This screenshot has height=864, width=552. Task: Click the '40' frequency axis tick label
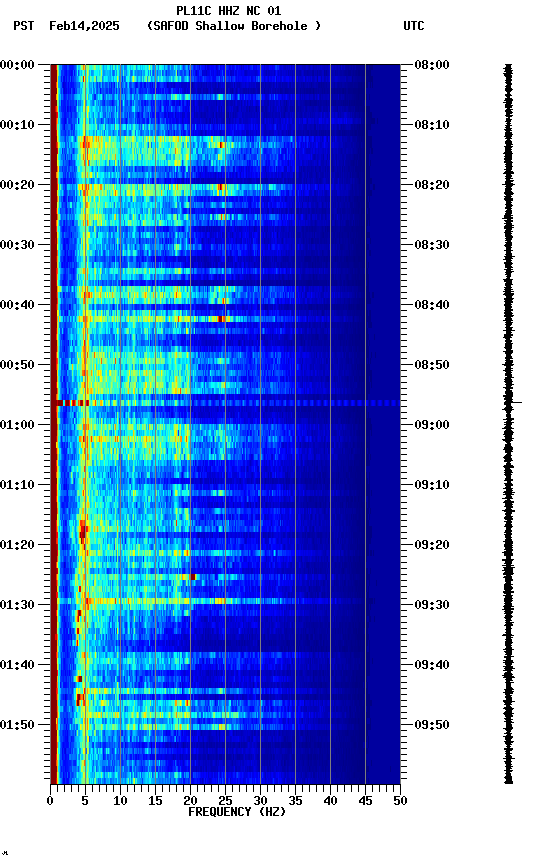[x=330, y=801]
